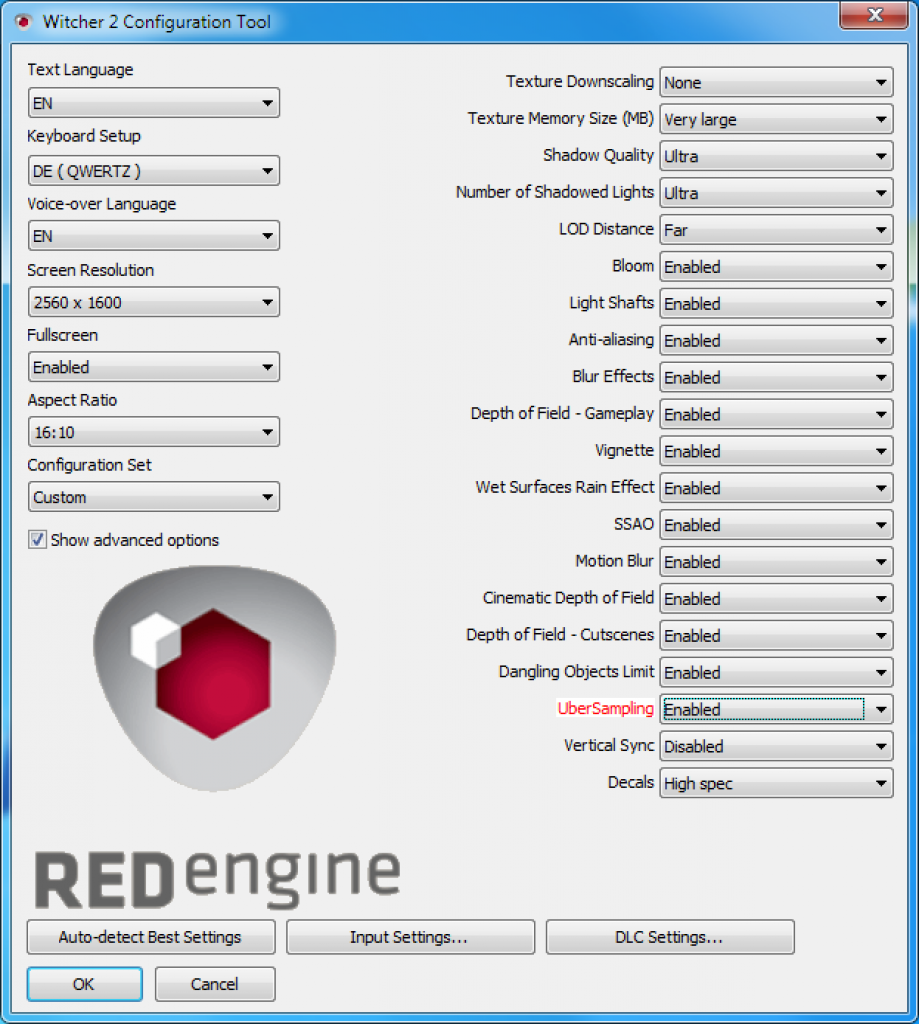Confirm settings with OK button
919x1024 pixels.
tap(84, 984)
